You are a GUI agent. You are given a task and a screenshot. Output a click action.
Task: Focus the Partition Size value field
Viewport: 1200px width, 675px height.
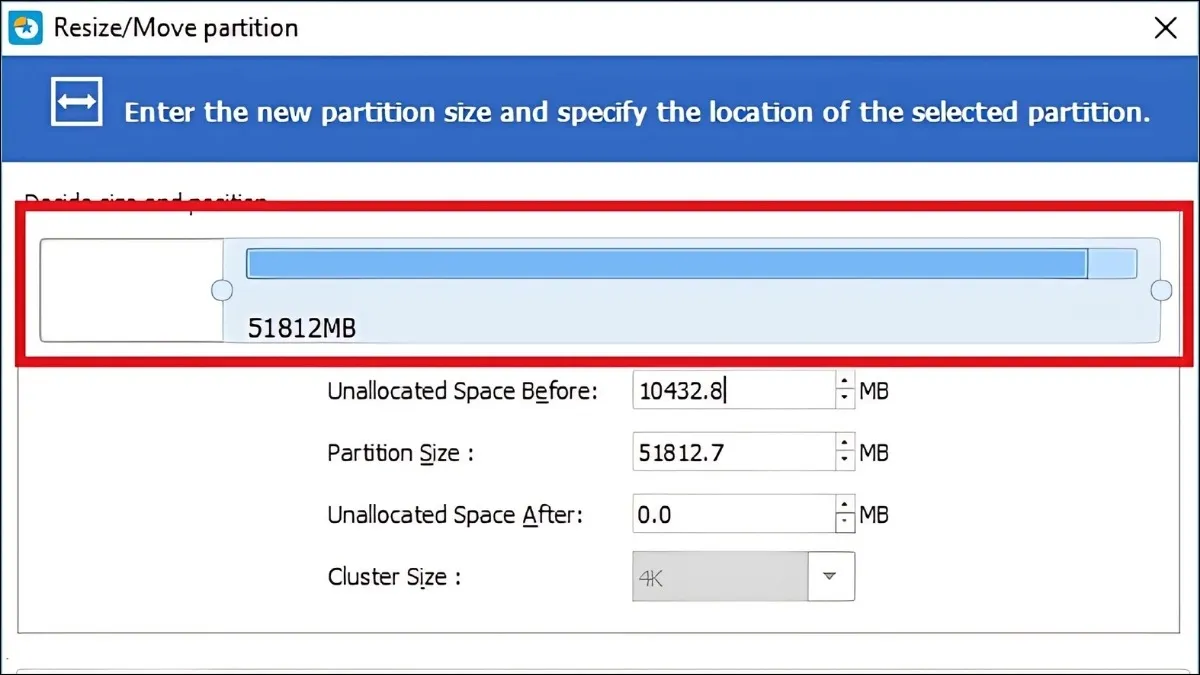[x=732, y=453]
